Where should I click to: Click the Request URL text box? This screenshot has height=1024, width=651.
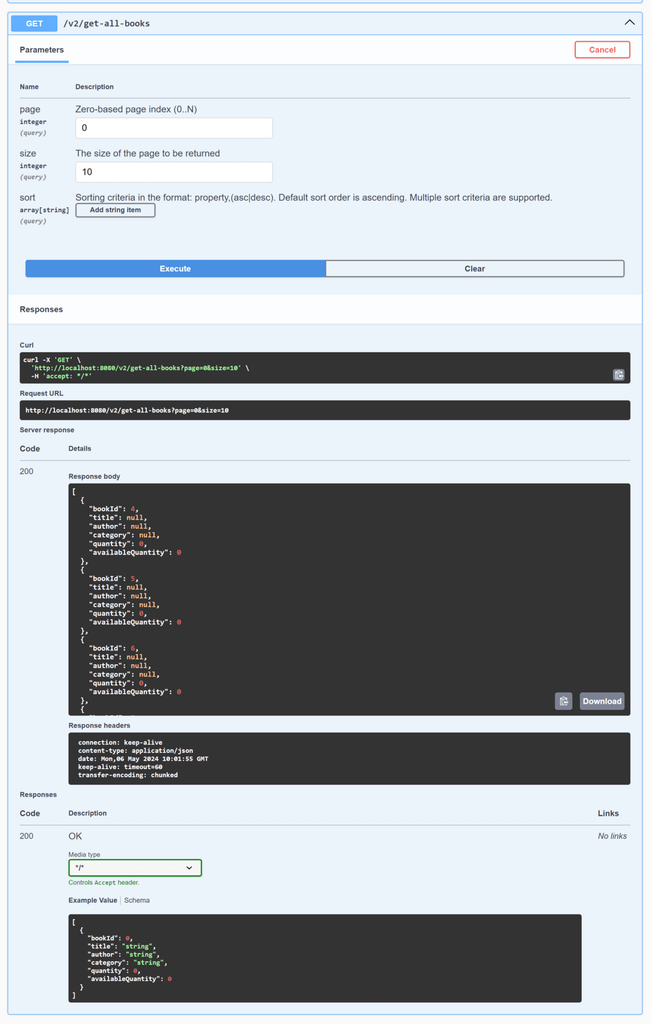pyautogui.click(x=325, y=410)
